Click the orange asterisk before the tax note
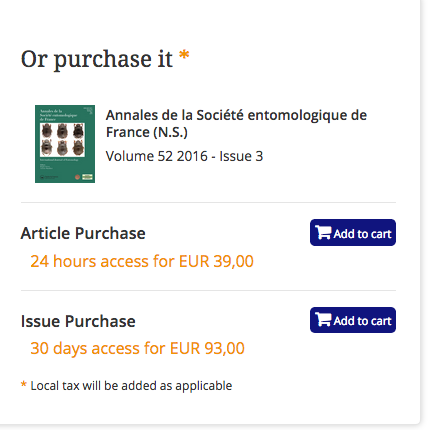The width and height of the screenshot is (430, 430). (24, 384)
